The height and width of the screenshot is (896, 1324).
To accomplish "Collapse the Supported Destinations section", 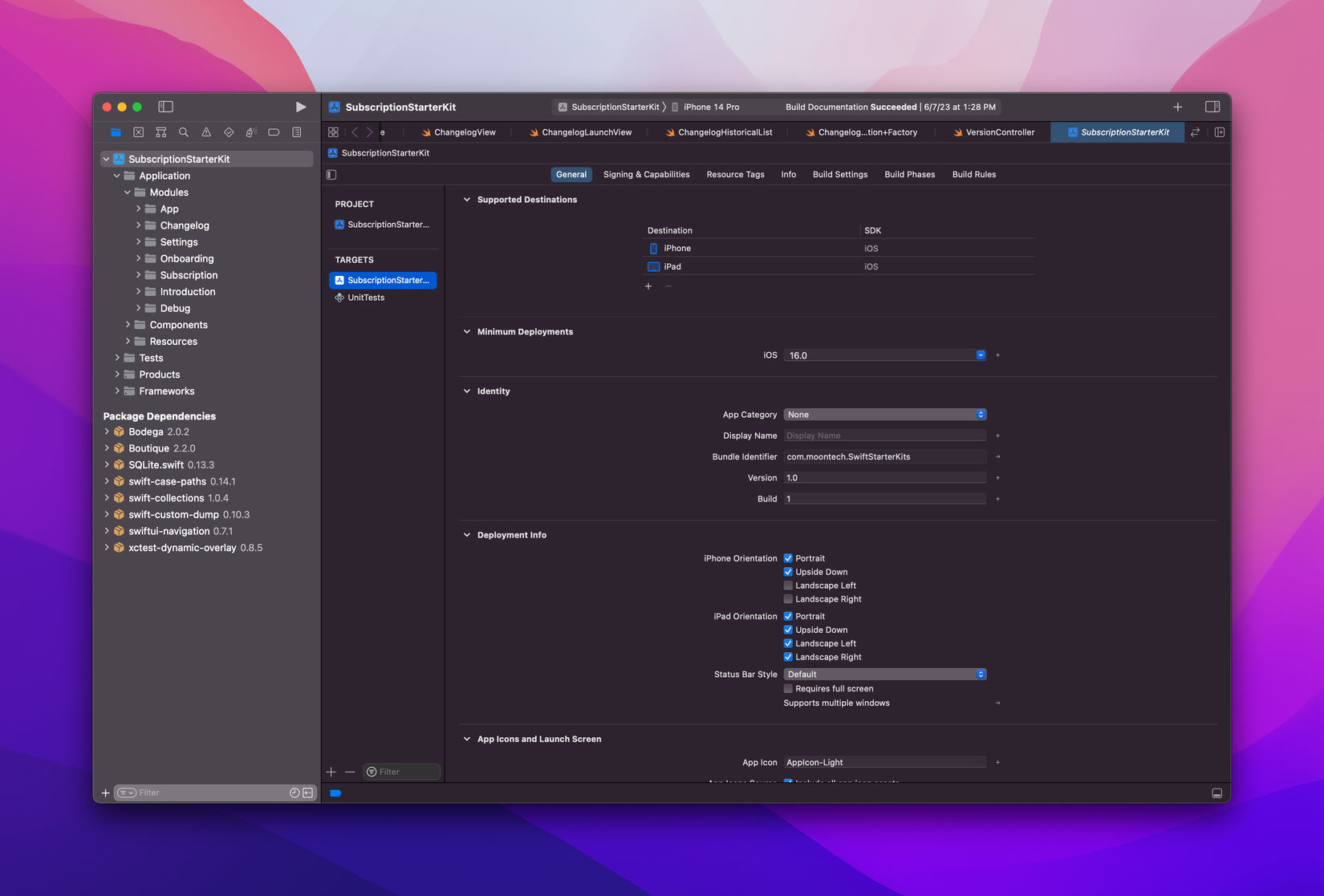I will [467, 200].
